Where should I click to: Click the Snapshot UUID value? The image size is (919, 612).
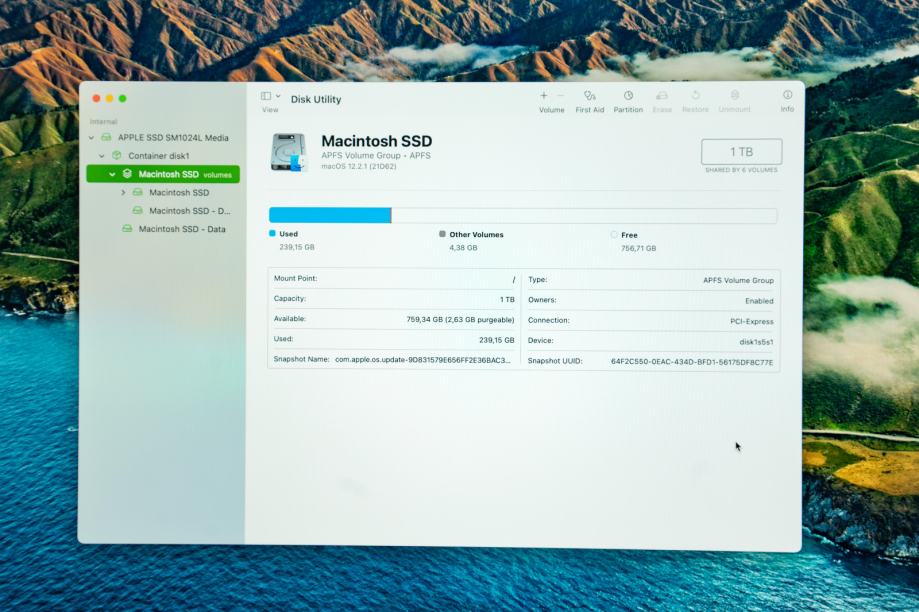tap(692, 362)
